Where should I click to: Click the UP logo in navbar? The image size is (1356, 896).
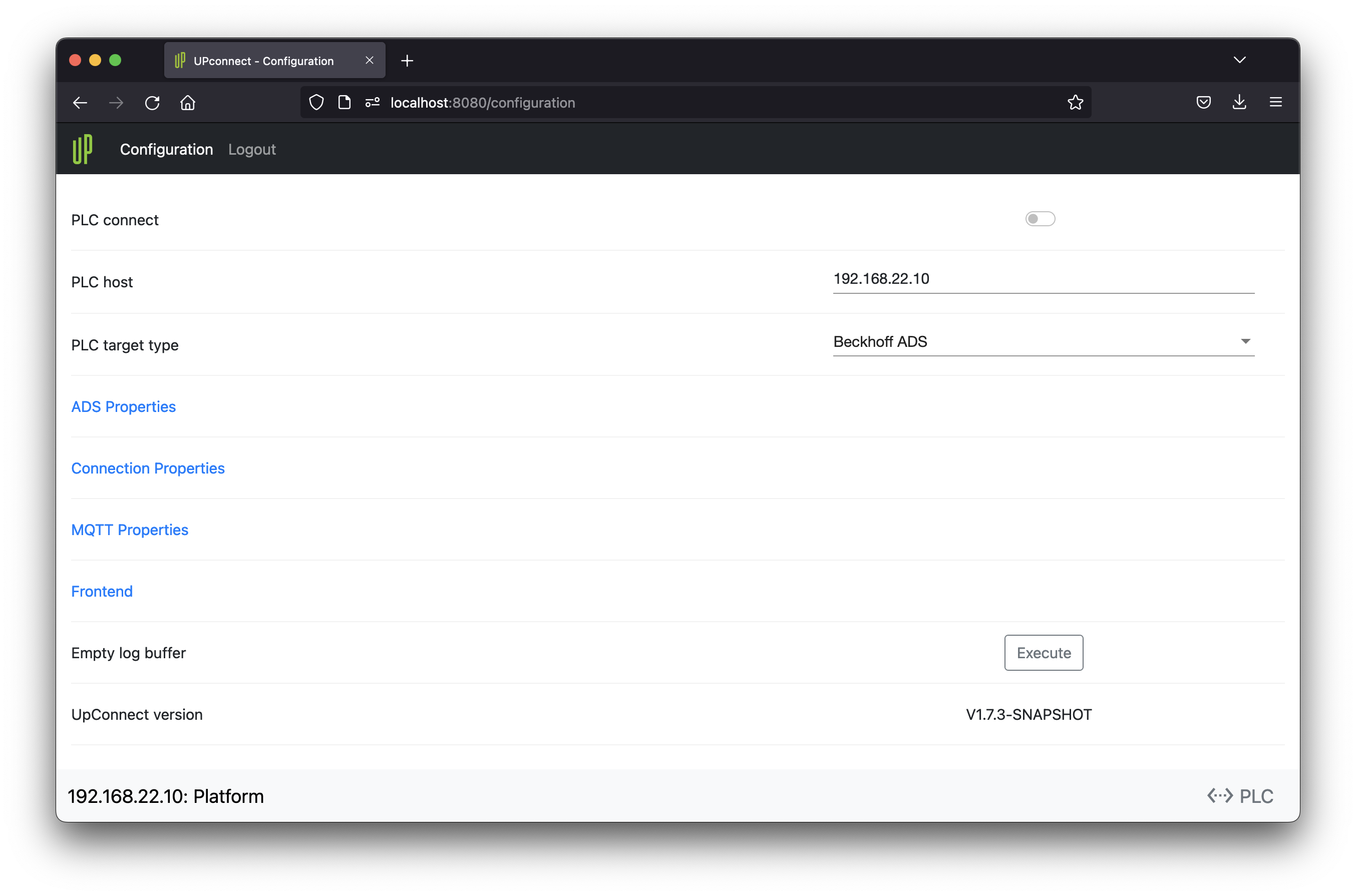[x=82, y=149]
